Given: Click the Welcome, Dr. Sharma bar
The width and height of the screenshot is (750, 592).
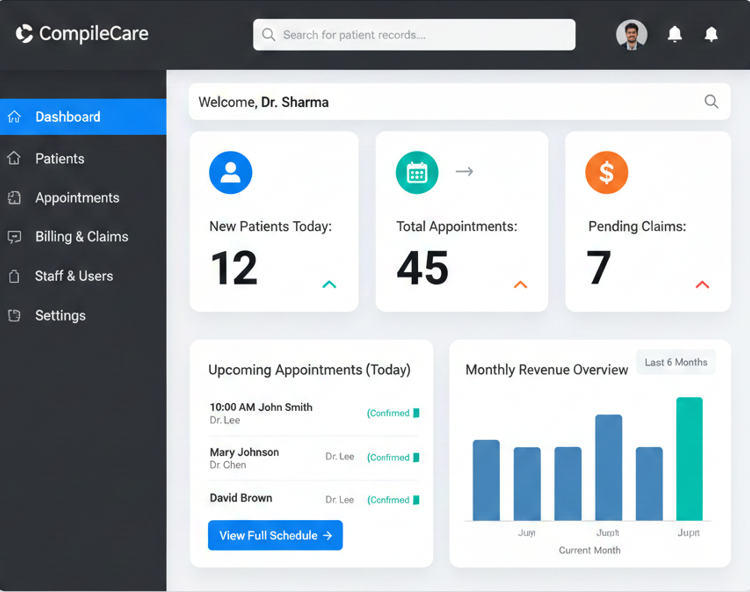Looking at the screenshot, I should [x=459, y=101].
